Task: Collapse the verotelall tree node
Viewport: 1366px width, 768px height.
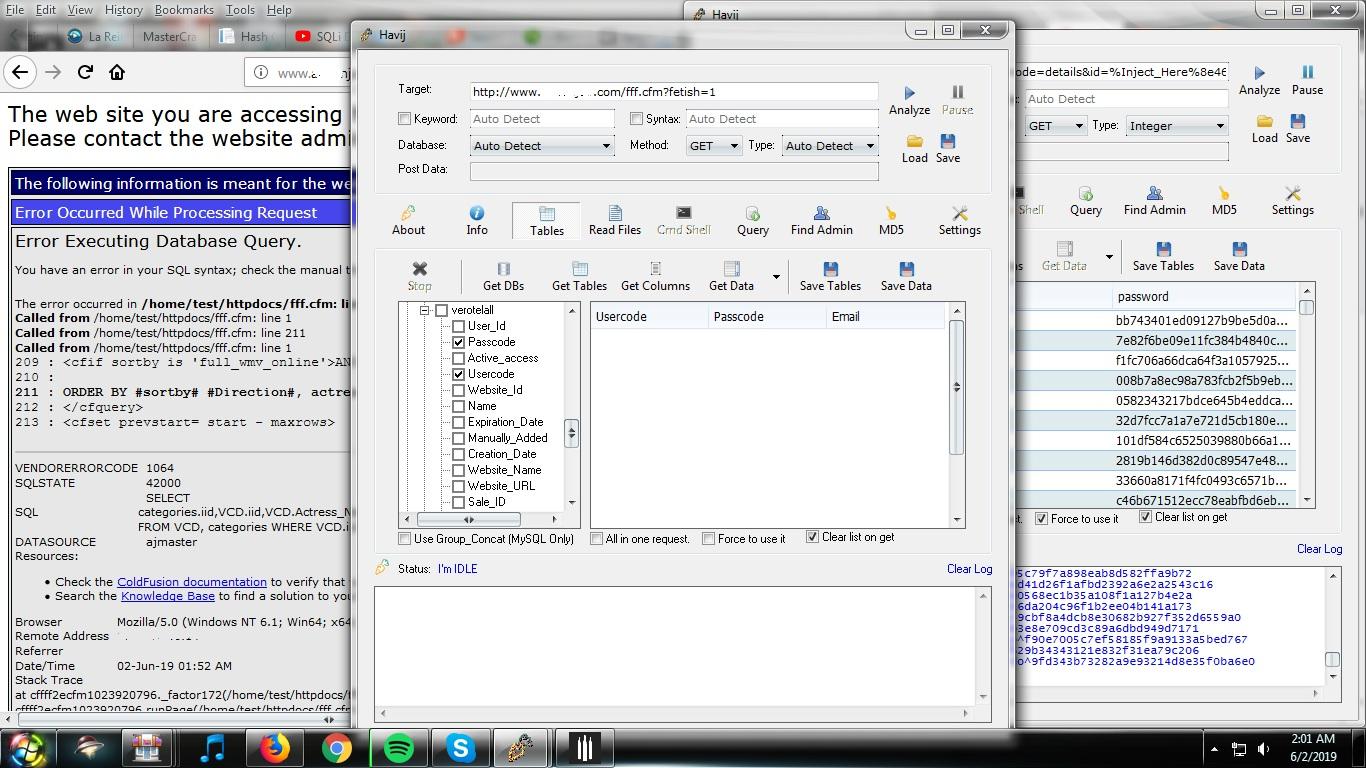Action: (425, 310)
